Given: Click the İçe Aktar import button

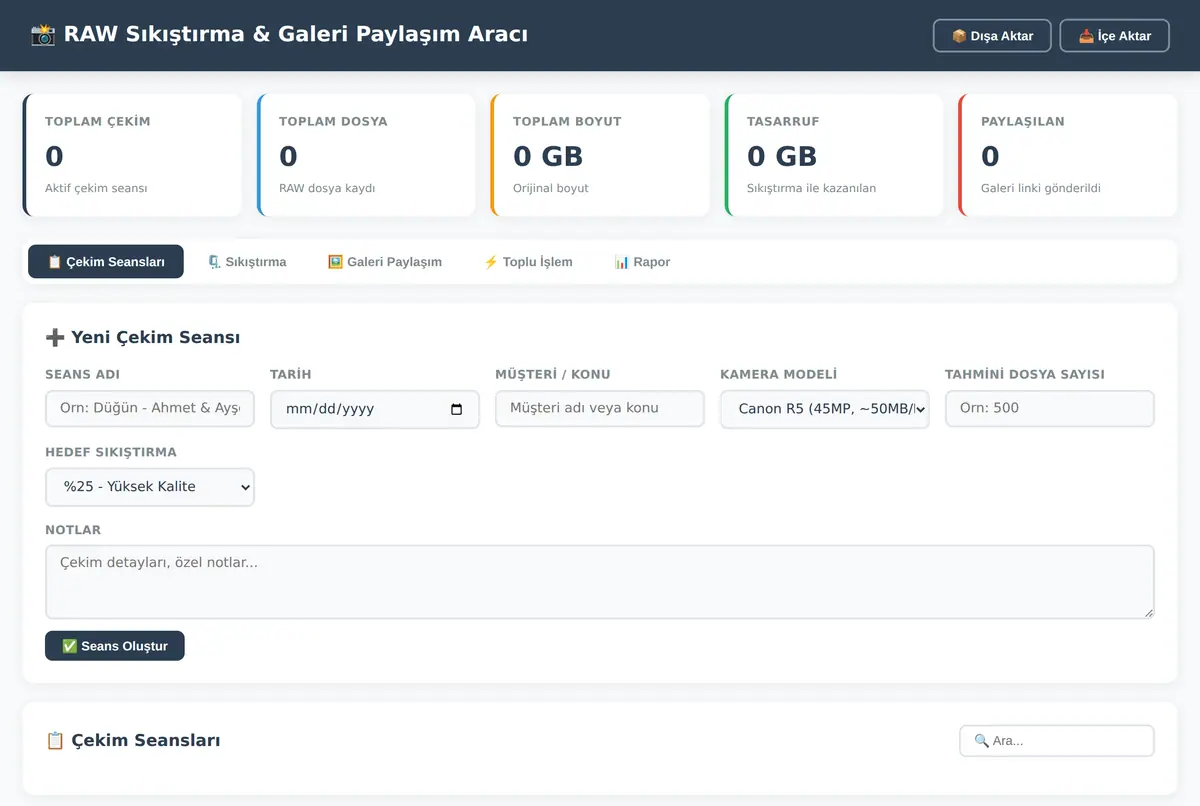Looking at the screenshot, I should point(1115,36).
